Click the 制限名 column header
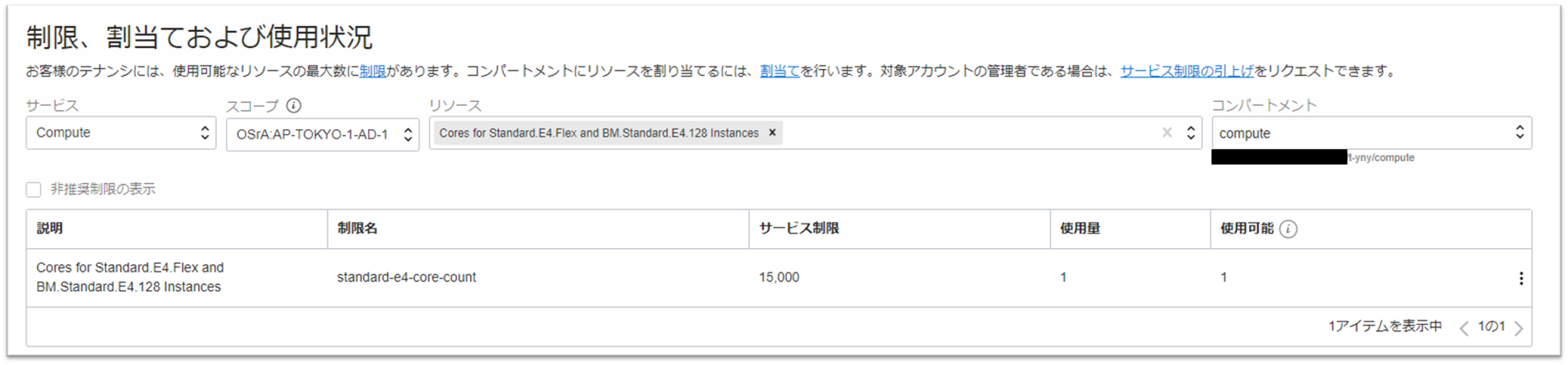 358,229
